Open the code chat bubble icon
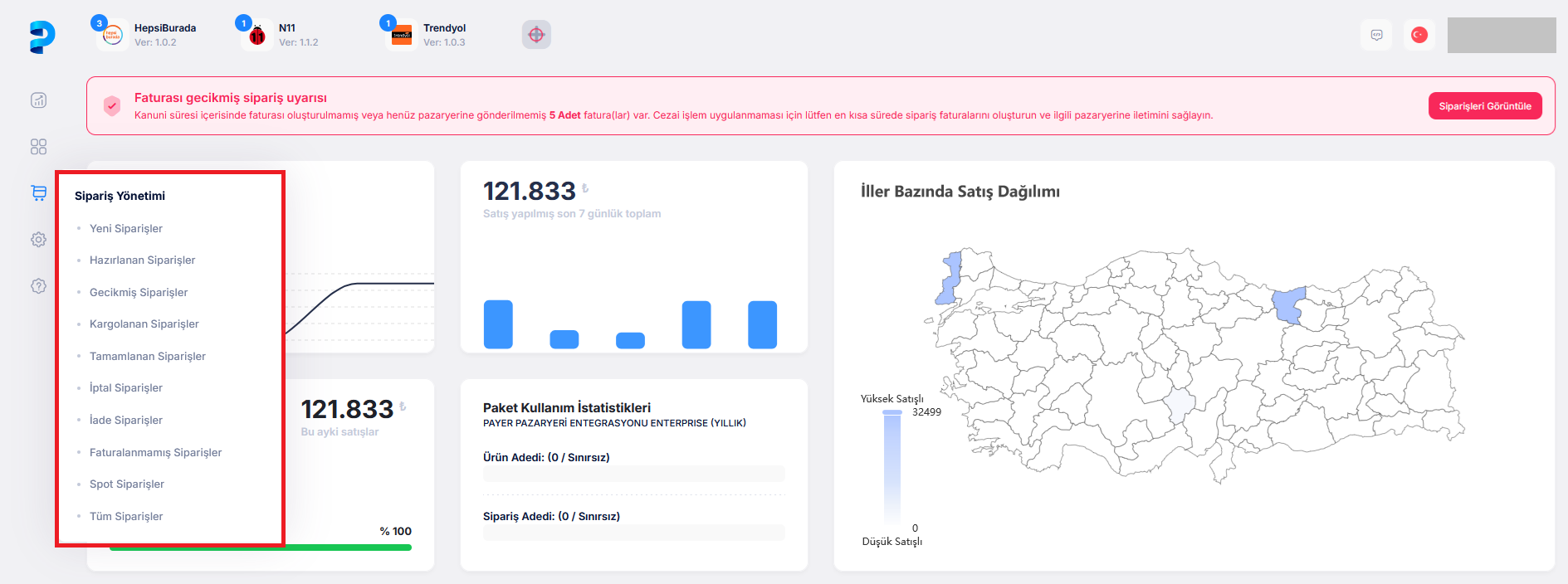 click(x=1376, y=35)
